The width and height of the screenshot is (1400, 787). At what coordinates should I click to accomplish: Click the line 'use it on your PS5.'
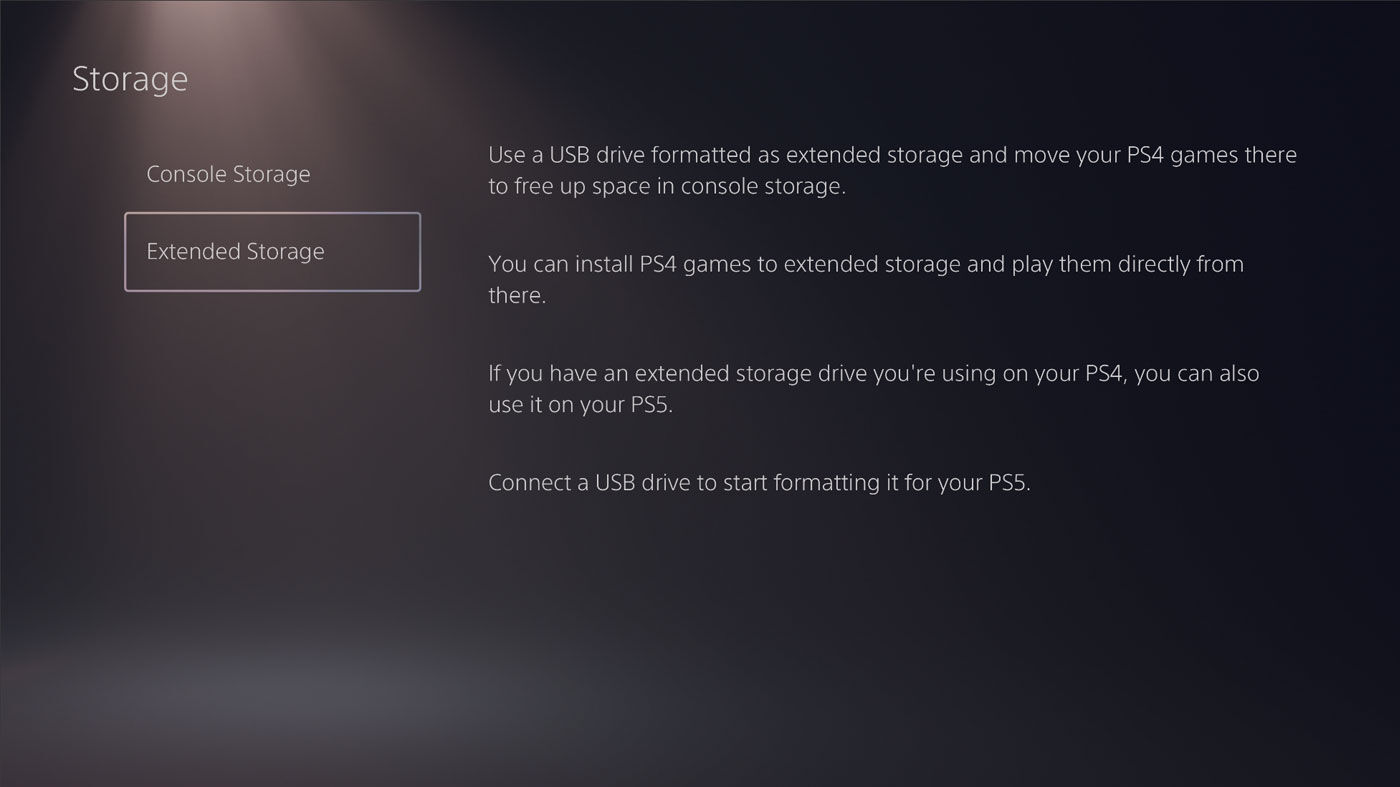click(x=580, y=406)
